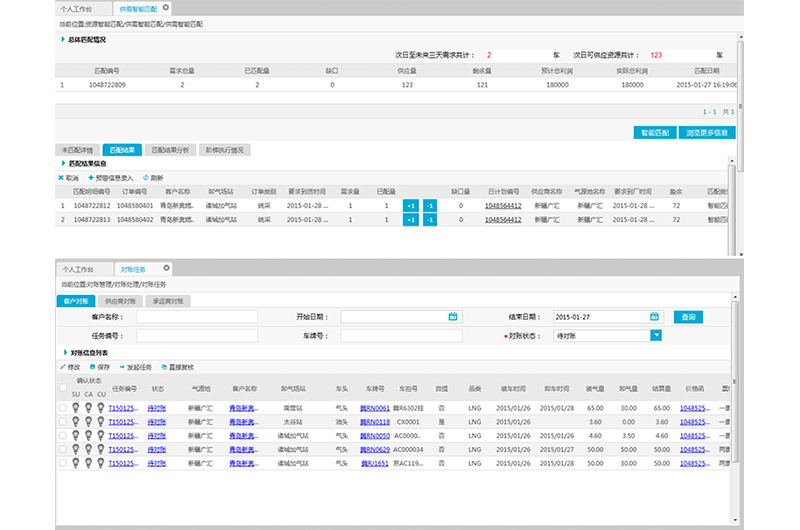Image resolution: width=800 pixels, height=530 pixels.
Task: Click the 智能匹配 button
Action: point(656,132)
